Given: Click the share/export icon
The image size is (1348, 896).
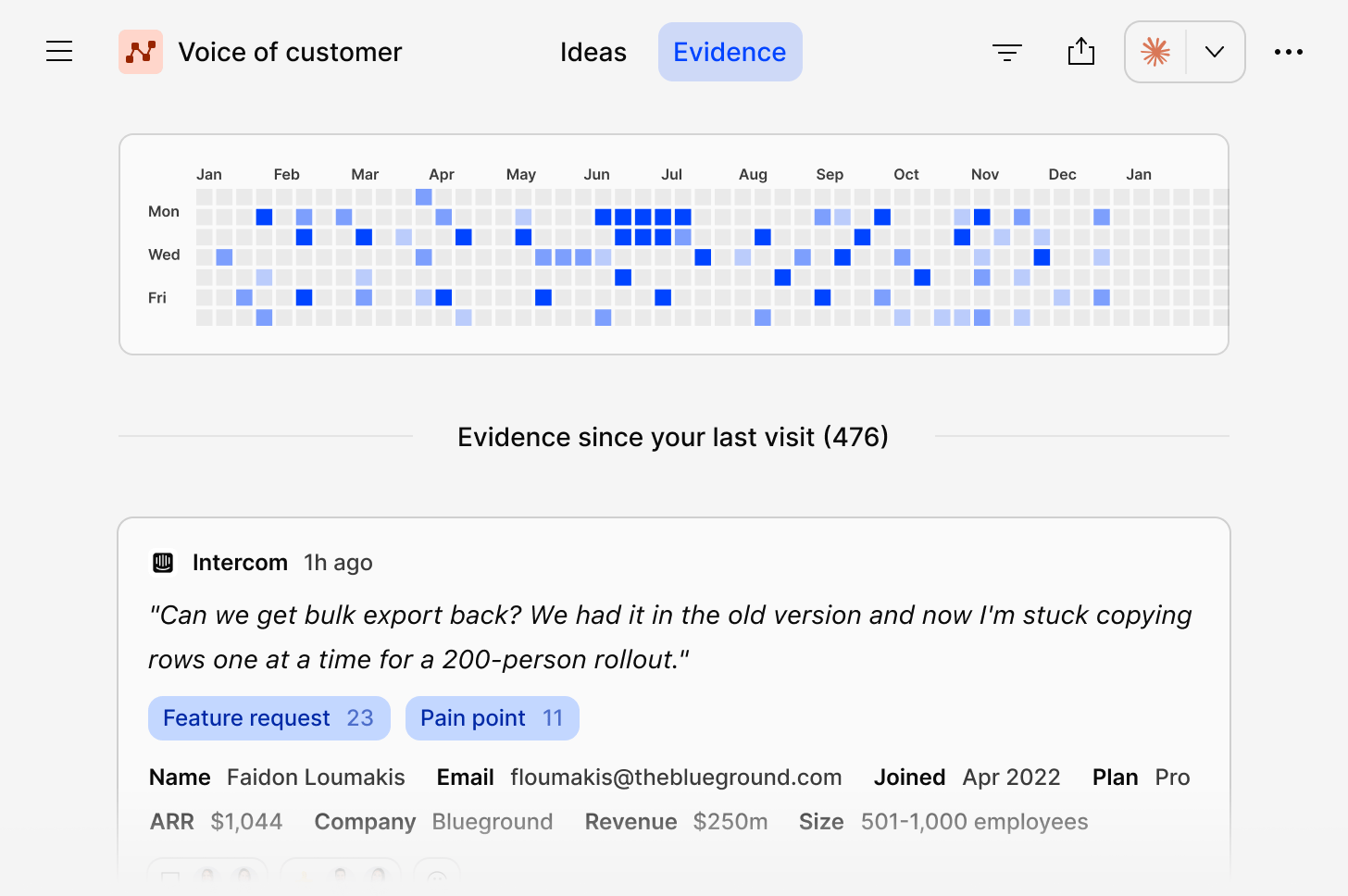Looking at the screenshot, I should 1081,52.
